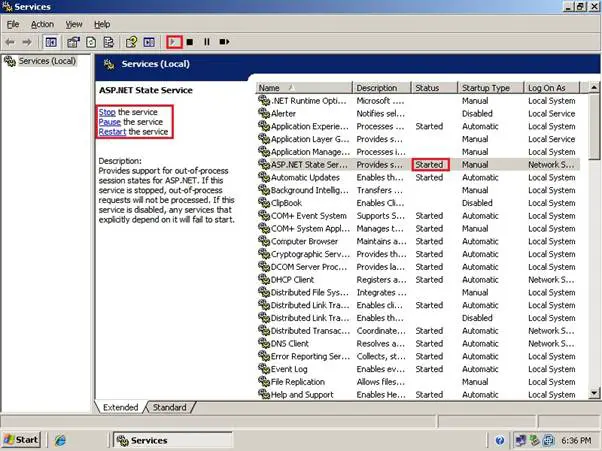Sort by the Log On As column header

pos(551,88)
